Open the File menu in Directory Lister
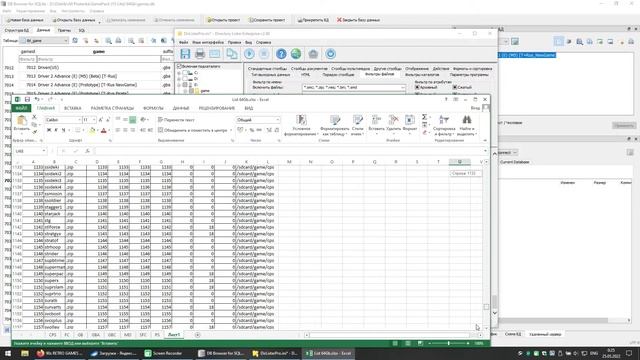Screen dimensions: 640x360 pyautogui.click(x=184, y=42)
